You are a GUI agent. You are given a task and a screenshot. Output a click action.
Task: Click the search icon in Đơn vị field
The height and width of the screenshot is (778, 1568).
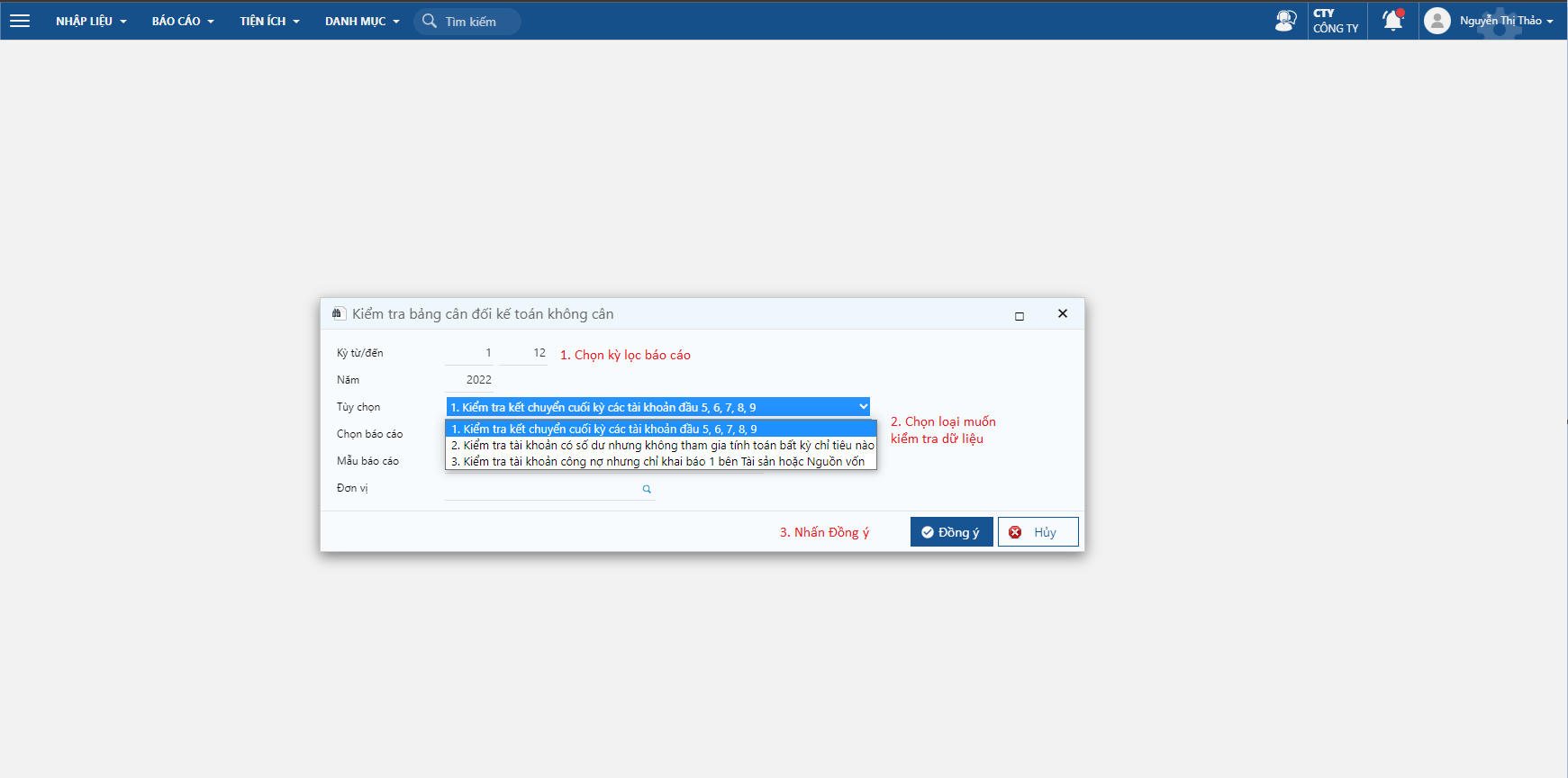point(647,489)
